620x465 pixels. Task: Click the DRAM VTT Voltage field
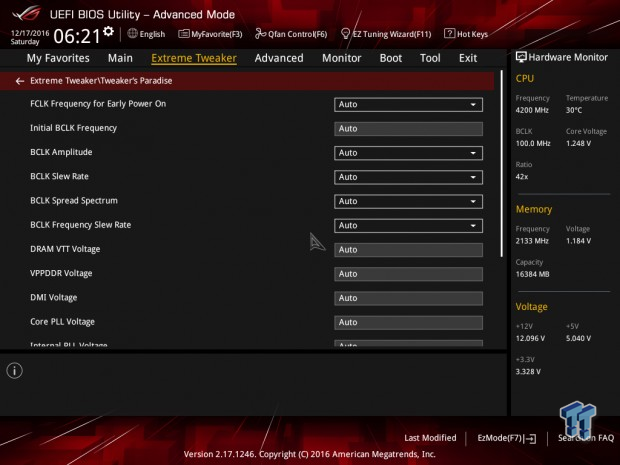[408, 250]
